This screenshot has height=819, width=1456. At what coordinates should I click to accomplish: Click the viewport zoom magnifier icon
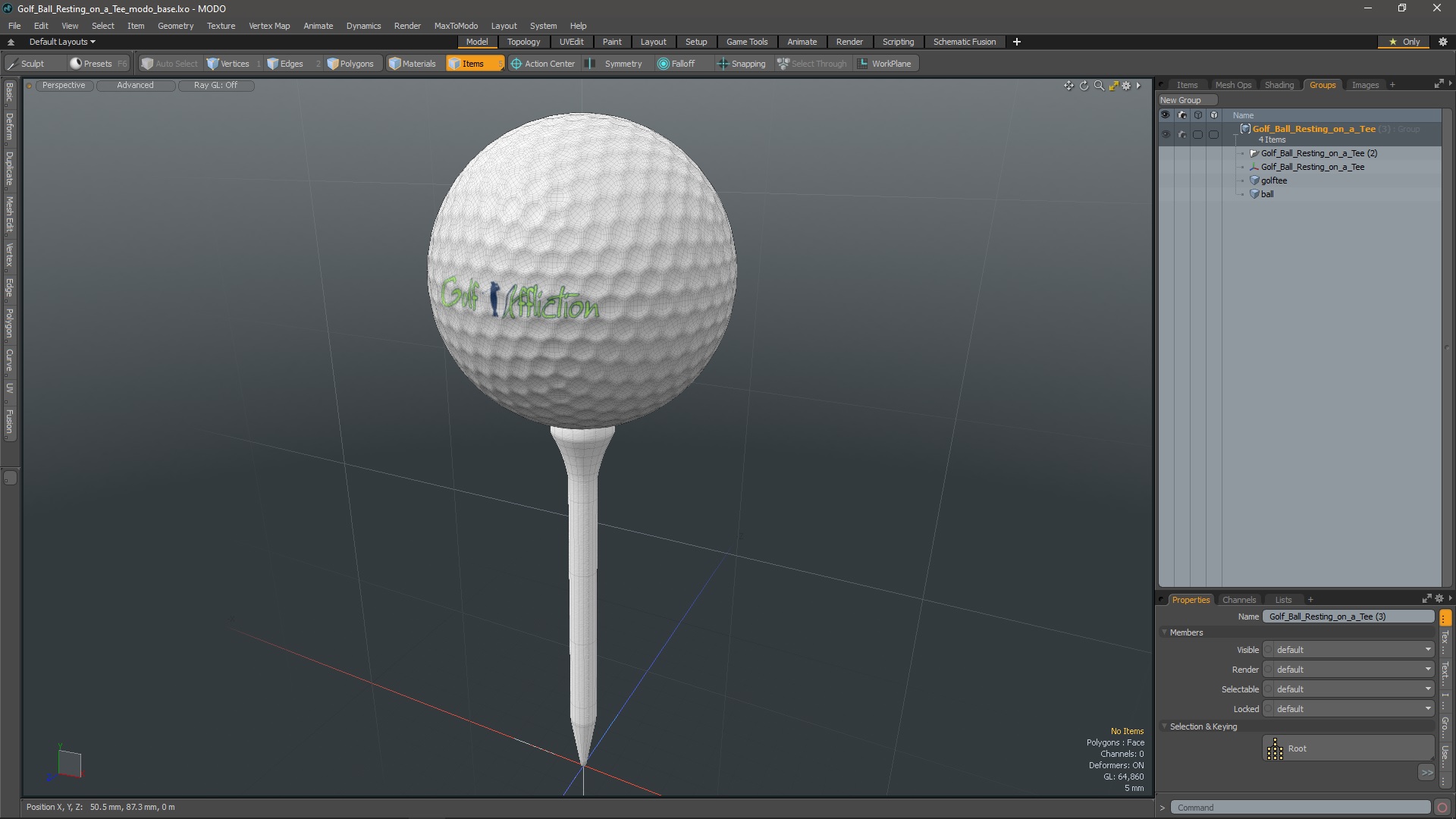point(1099,86)
